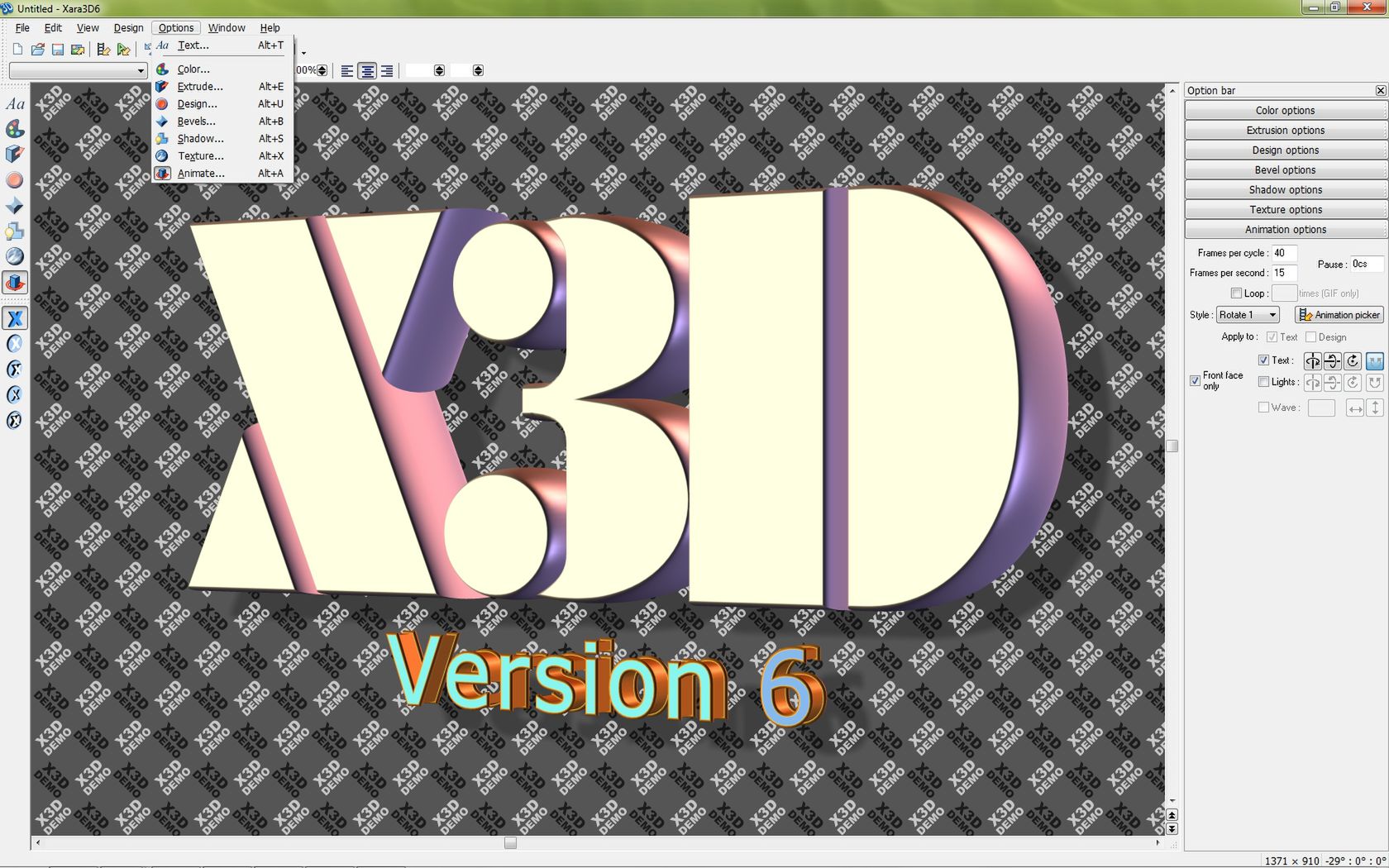Click the export image toolbar icon
The width and height of the screenshot is (1389, 868).
click(78, 50)
